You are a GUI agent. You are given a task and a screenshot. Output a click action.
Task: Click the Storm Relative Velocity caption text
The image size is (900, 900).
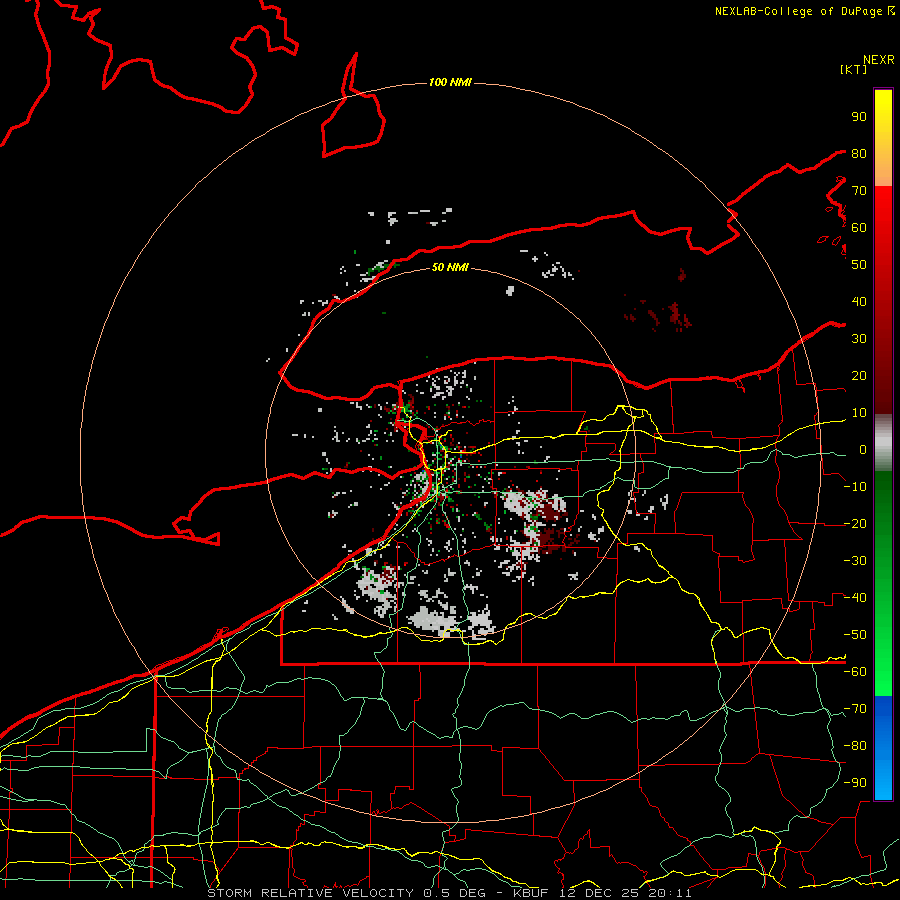click(x=449, y=893)
